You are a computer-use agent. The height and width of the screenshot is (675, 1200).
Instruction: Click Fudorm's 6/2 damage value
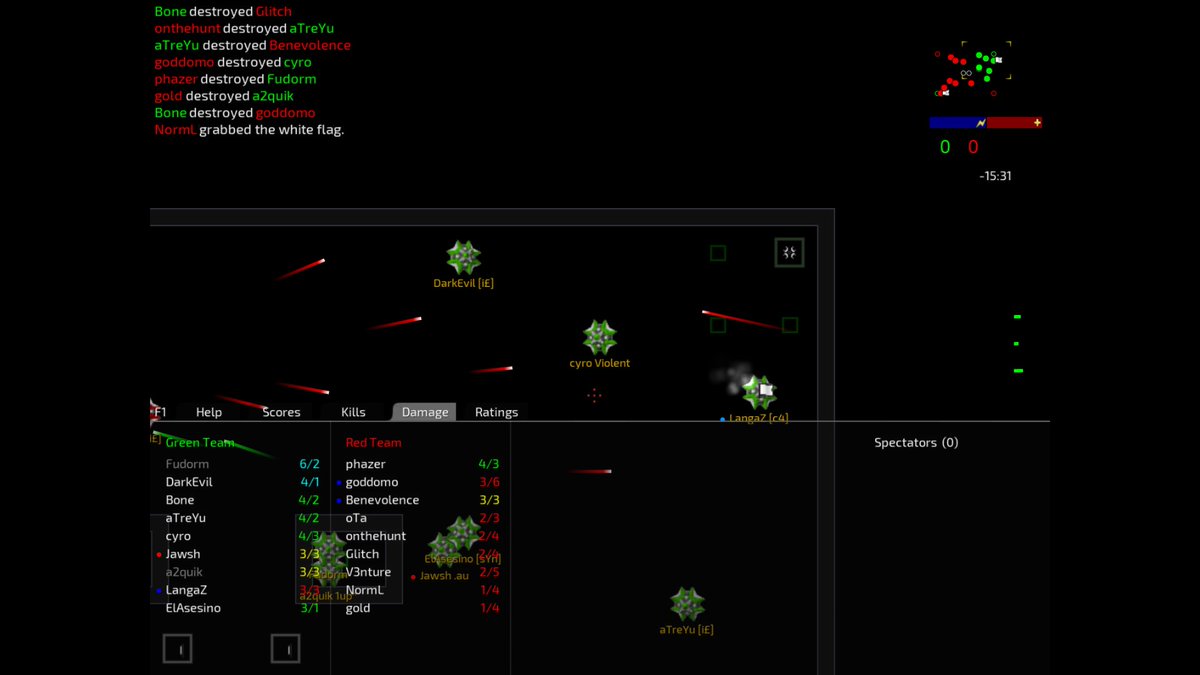(309, 464)
